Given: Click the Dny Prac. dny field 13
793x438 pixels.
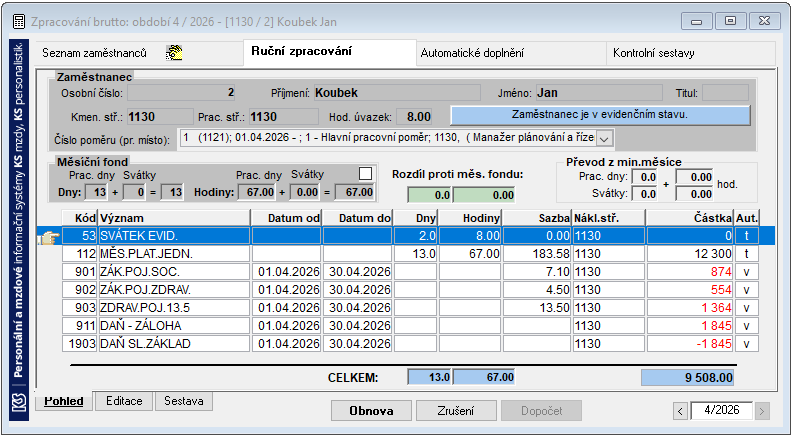Looking at the screenshot, I should 96,192.
